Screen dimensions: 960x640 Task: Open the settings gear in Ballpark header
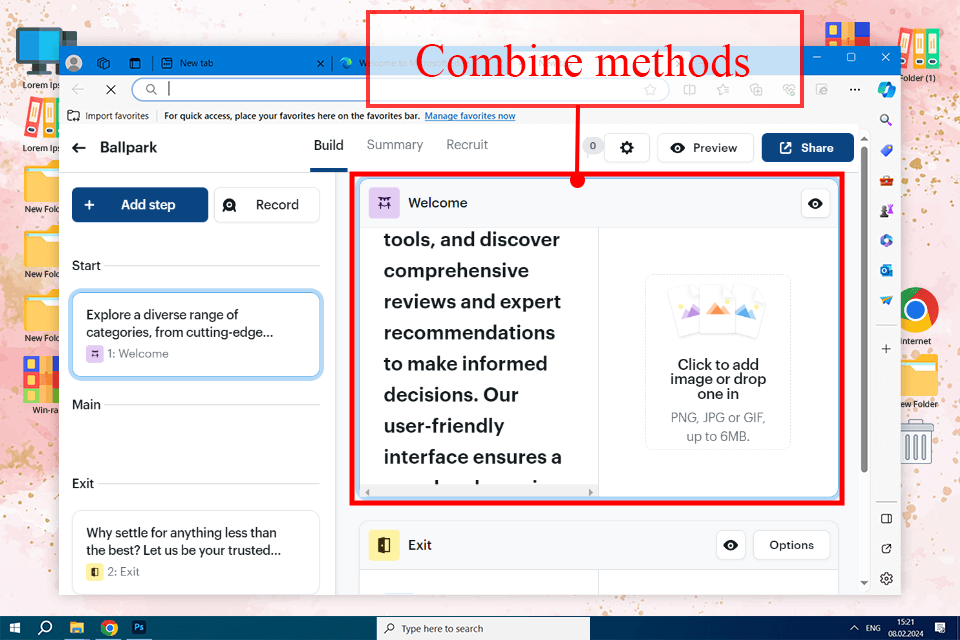coord(626,148)
